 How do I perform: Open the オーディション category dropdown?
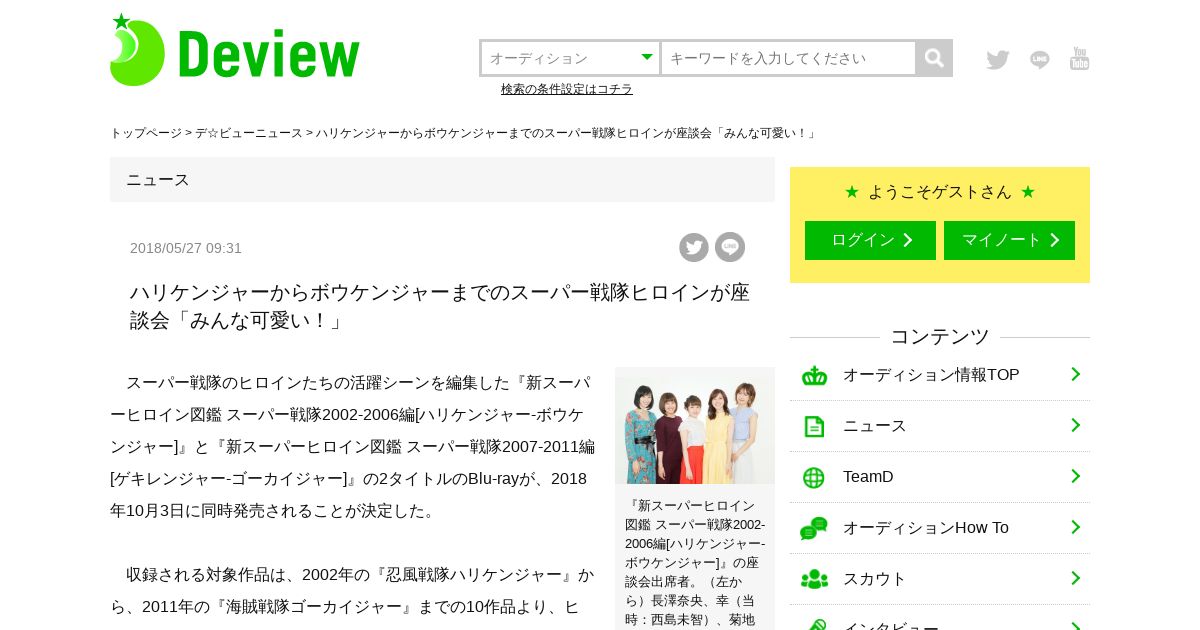[570, 58]
